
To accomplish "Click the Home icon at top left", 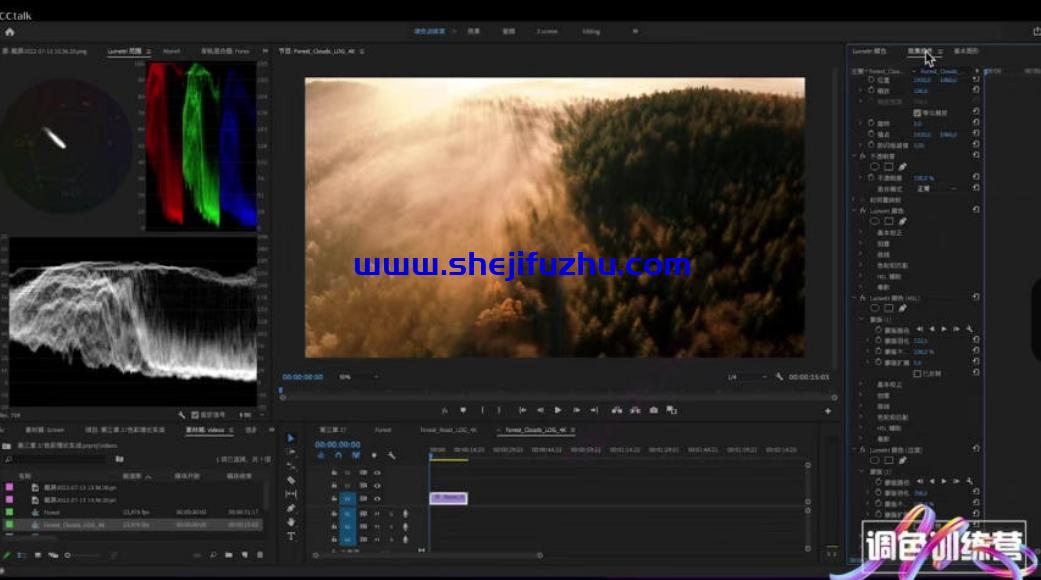I will point(9,32).
